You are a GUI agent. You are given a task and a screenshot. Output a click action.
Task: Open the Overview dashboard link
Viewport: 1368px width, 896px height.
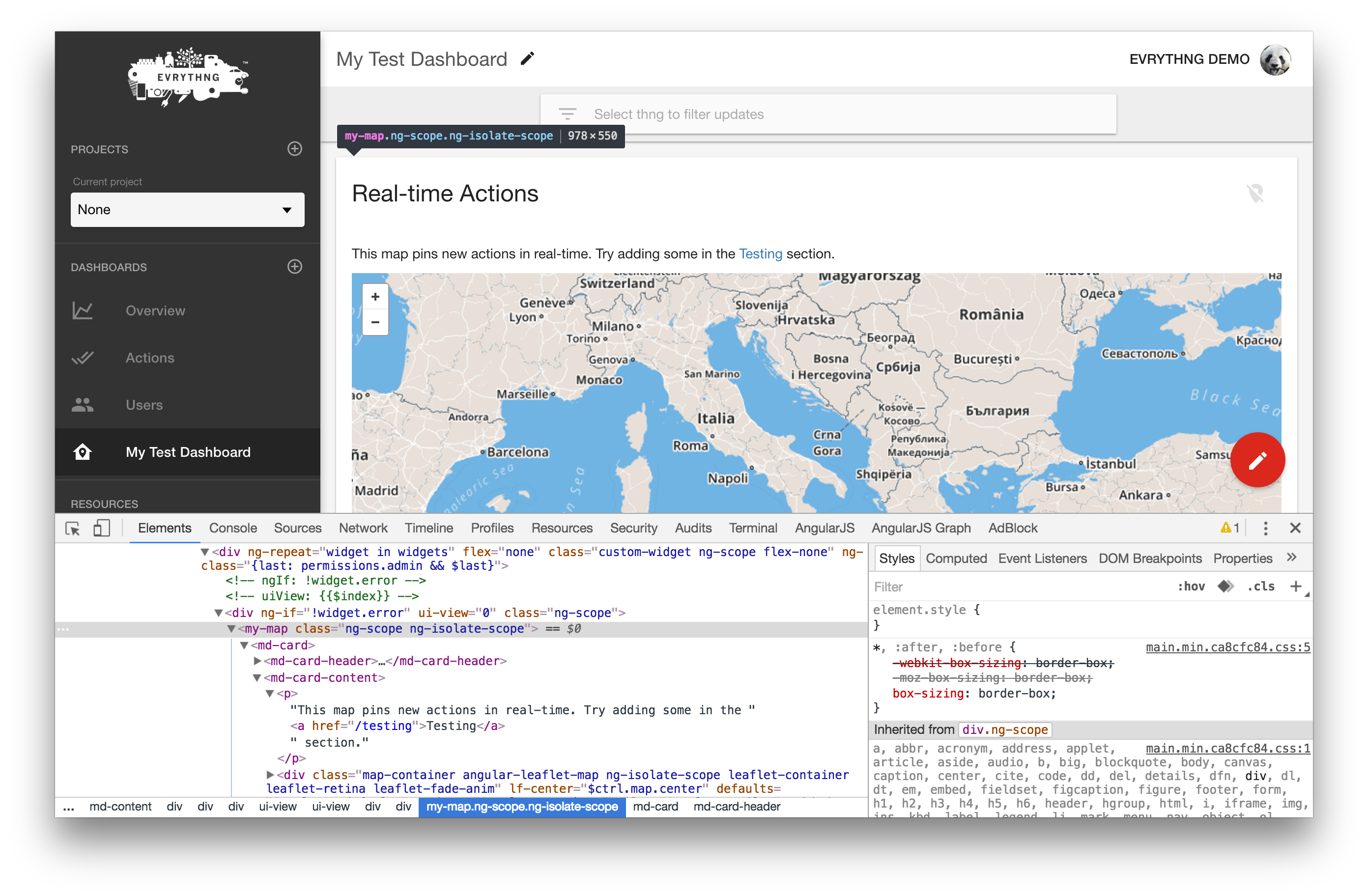coord(155,310)
